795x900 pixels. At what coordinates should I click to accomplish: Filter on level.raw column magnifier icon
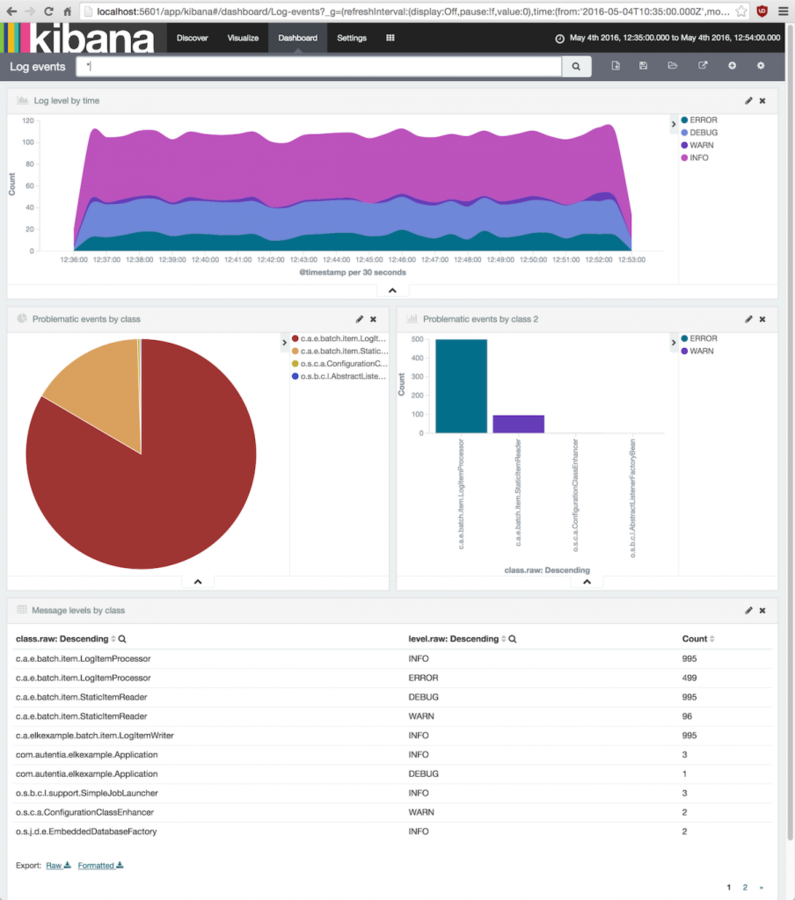click(x=513, y=639)
